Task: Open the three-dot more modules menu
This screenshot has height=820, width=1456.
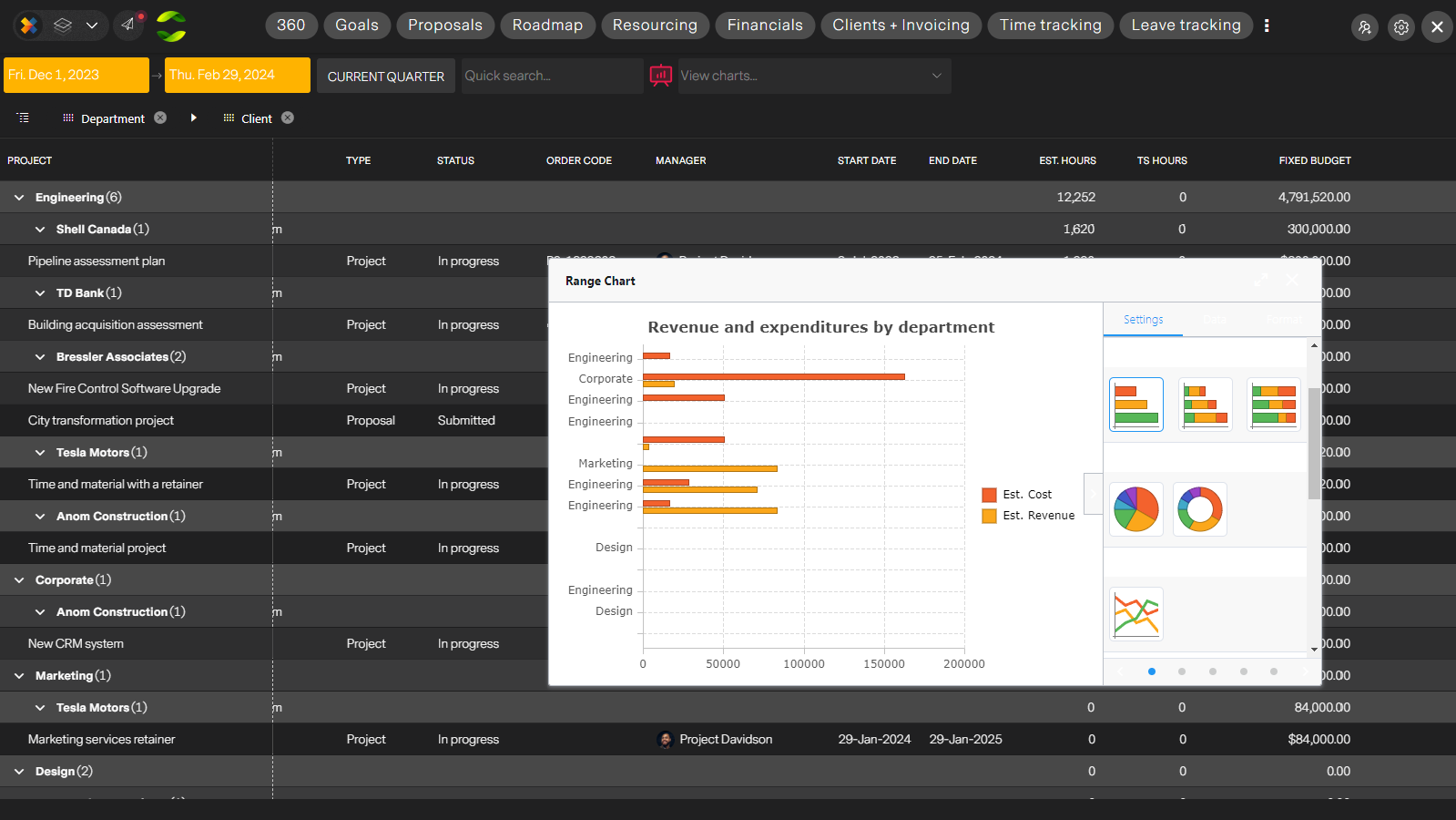Action: pos(1267,26)
